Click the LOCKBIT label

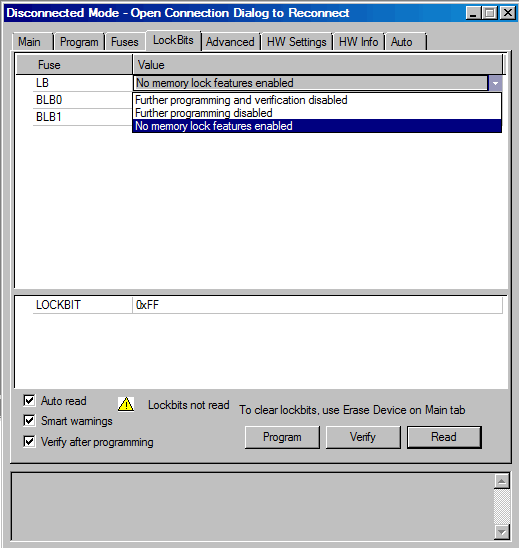click(x=58, y=305)
